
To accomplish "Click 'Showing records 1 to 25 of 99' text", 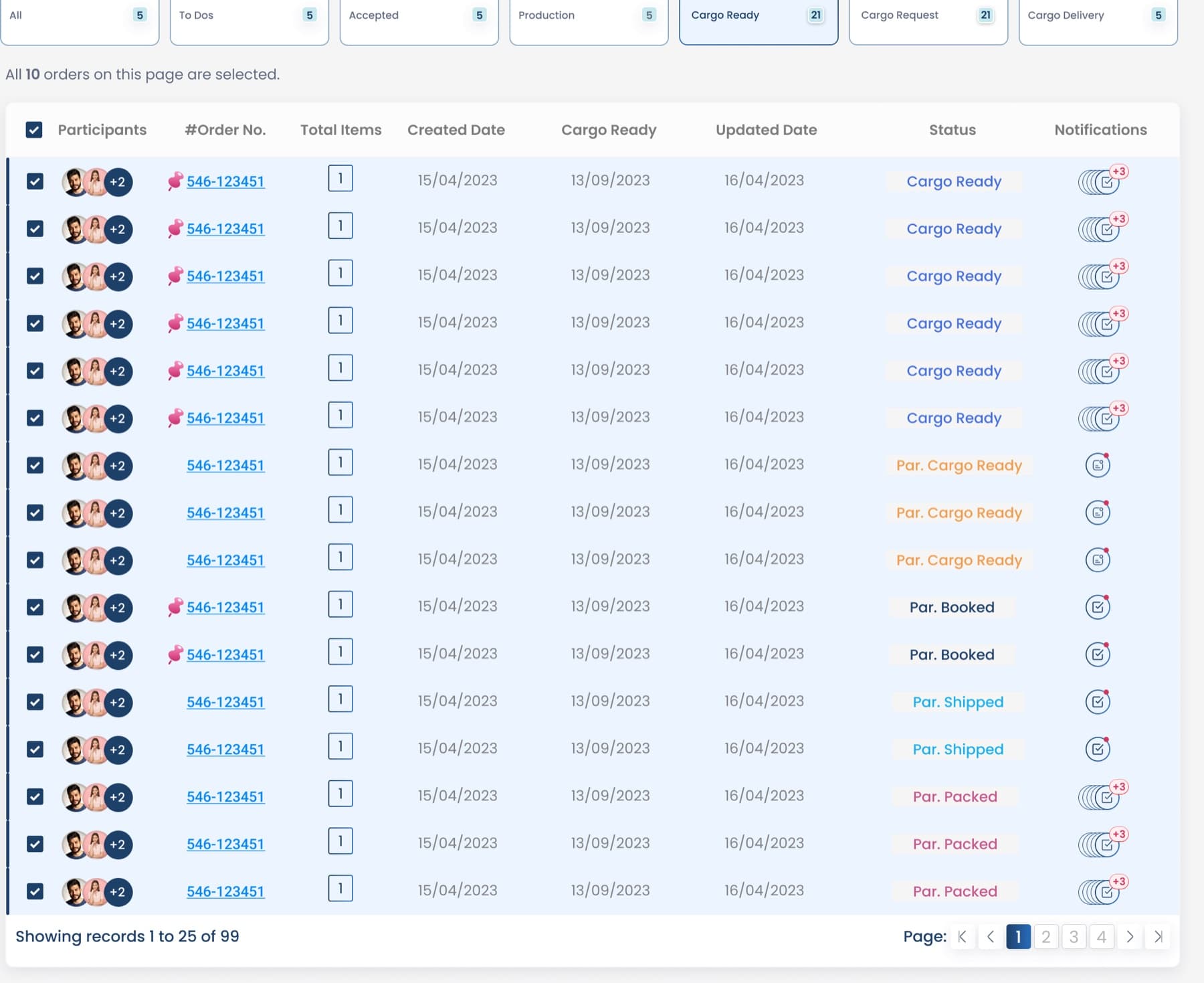I will (127, 936).
